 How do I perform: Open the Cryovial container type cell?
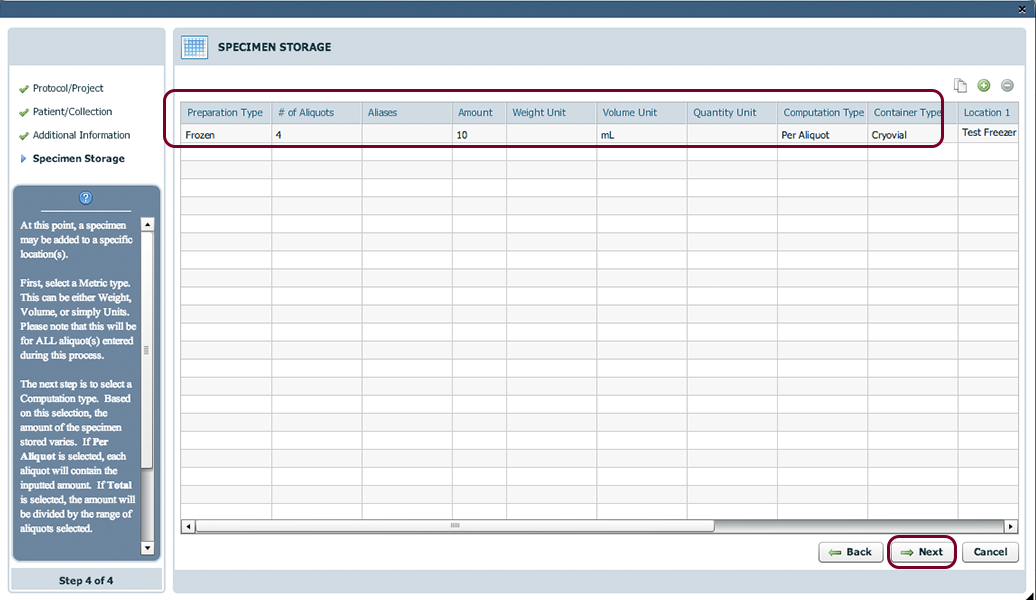coord(912,135)
